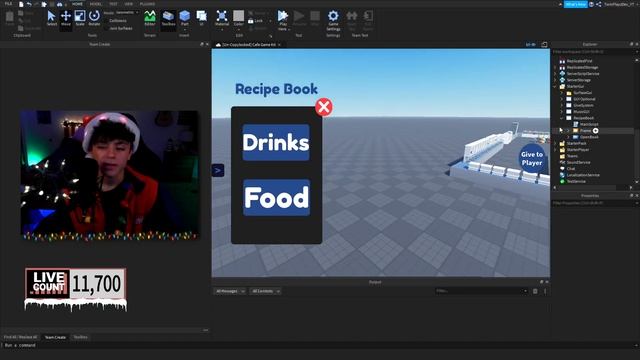
Task: Select Chat in Explorer
Action: pos(571,169)
